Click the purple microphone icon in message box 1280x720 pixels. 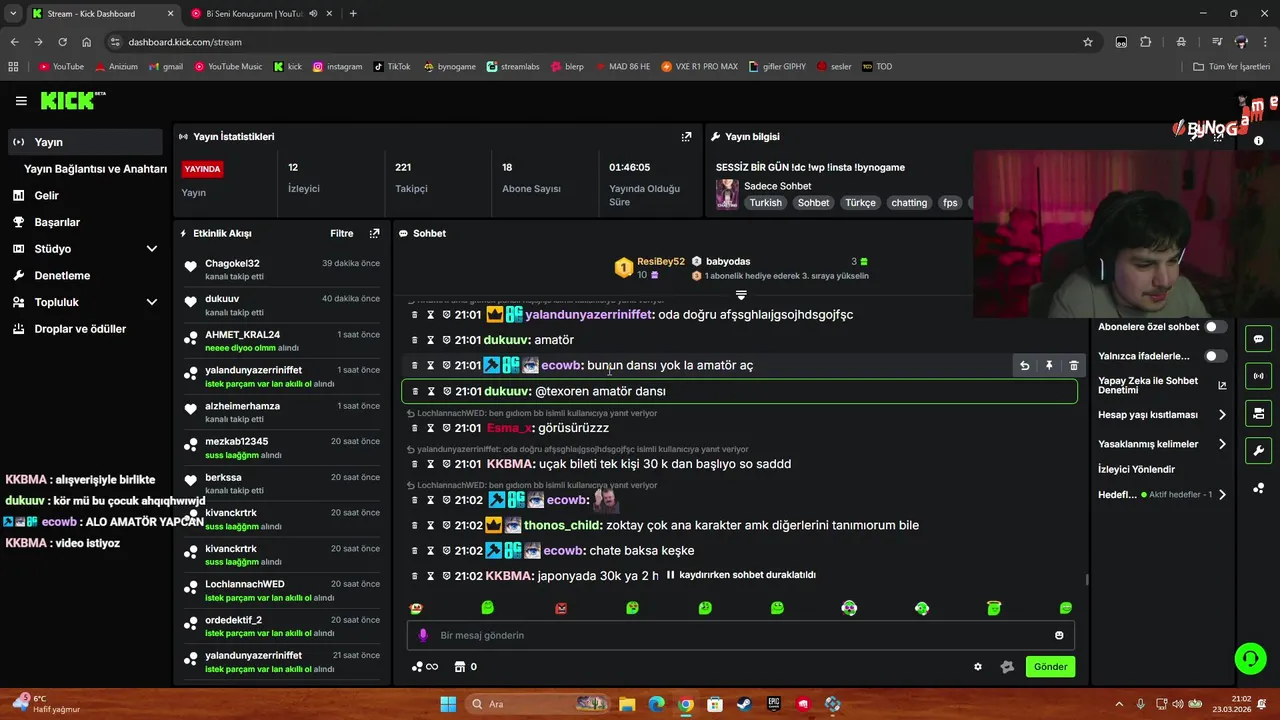(423, 635)
